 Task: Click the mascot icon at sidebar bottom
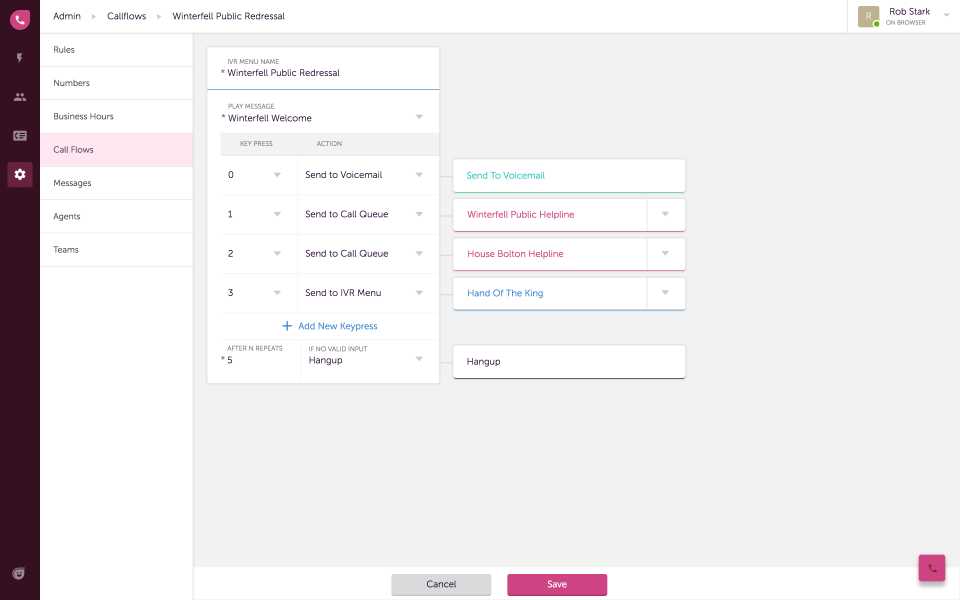pos(19,573)
